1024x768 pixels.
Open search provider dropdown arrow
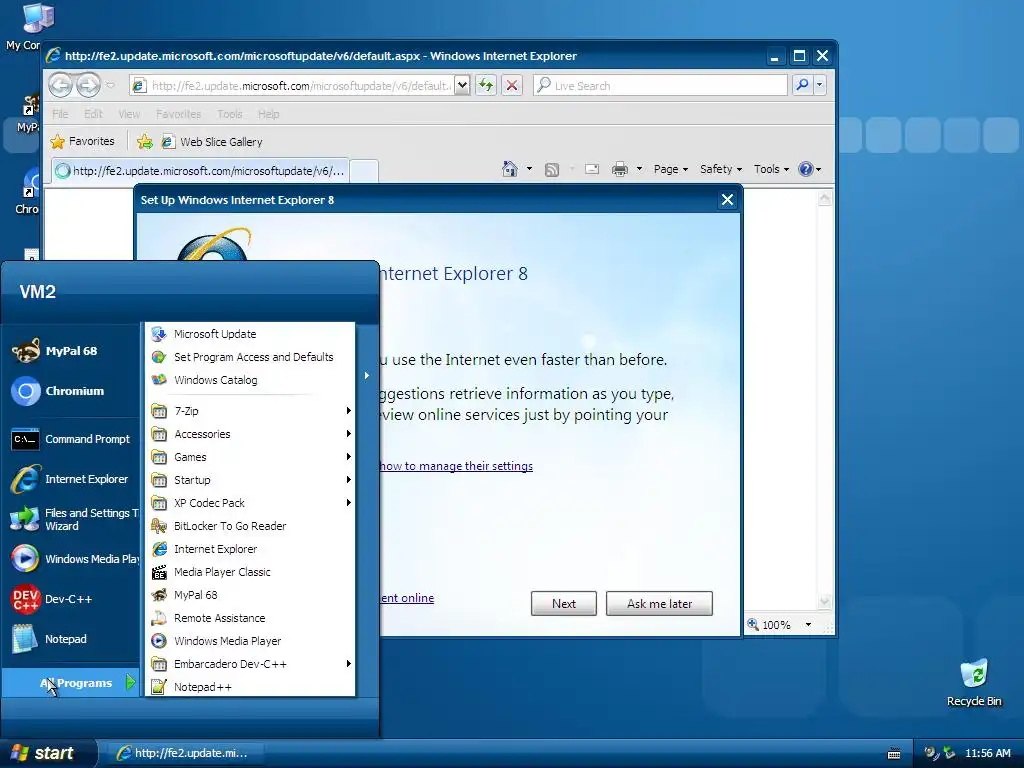(x=820, y=85)
